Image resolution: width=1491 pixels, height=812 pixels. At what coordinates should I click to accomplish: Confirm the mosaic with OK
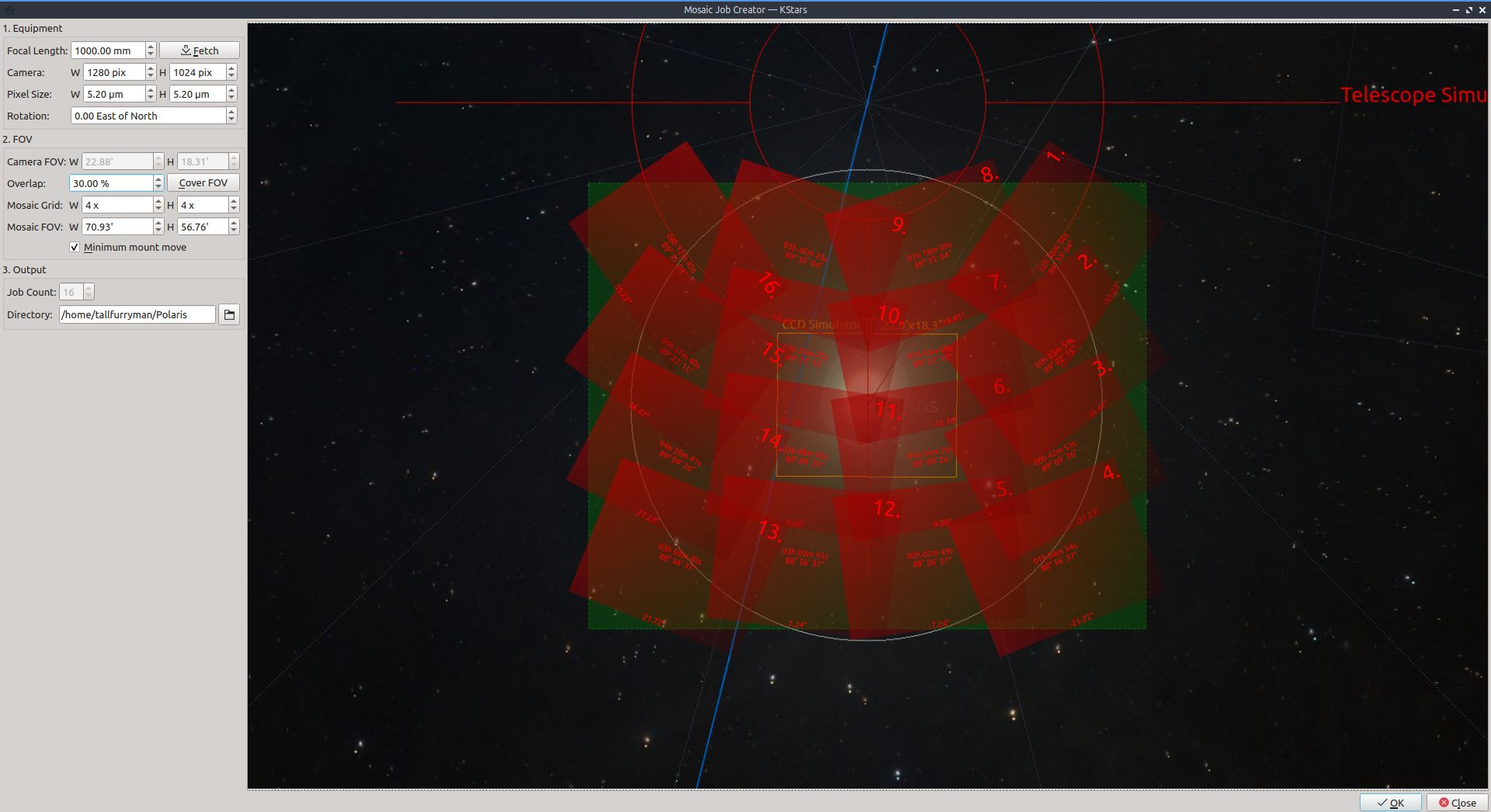(x=1390, y=803)
